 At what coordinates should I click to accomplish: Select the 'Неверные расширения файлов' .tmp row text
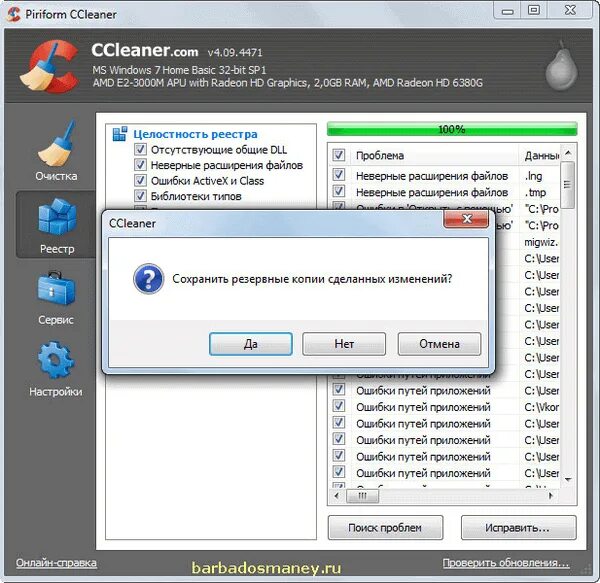(x=432, y=192)
